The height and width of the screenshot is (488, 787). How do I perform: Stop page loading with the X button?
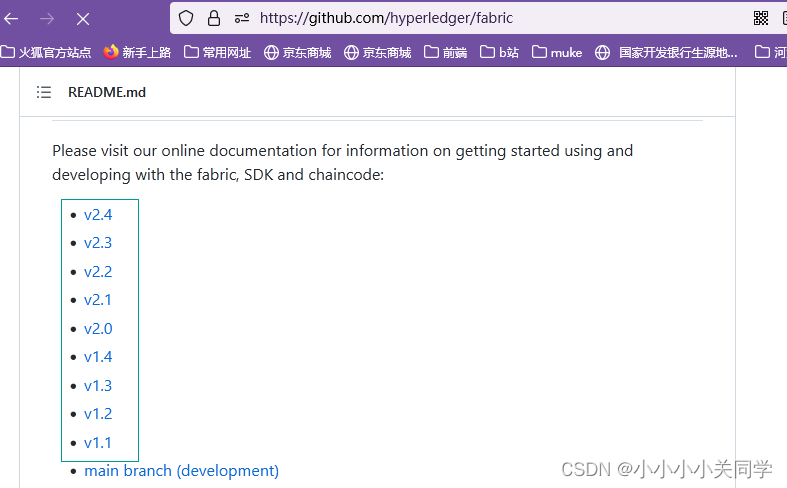[83, 19]
